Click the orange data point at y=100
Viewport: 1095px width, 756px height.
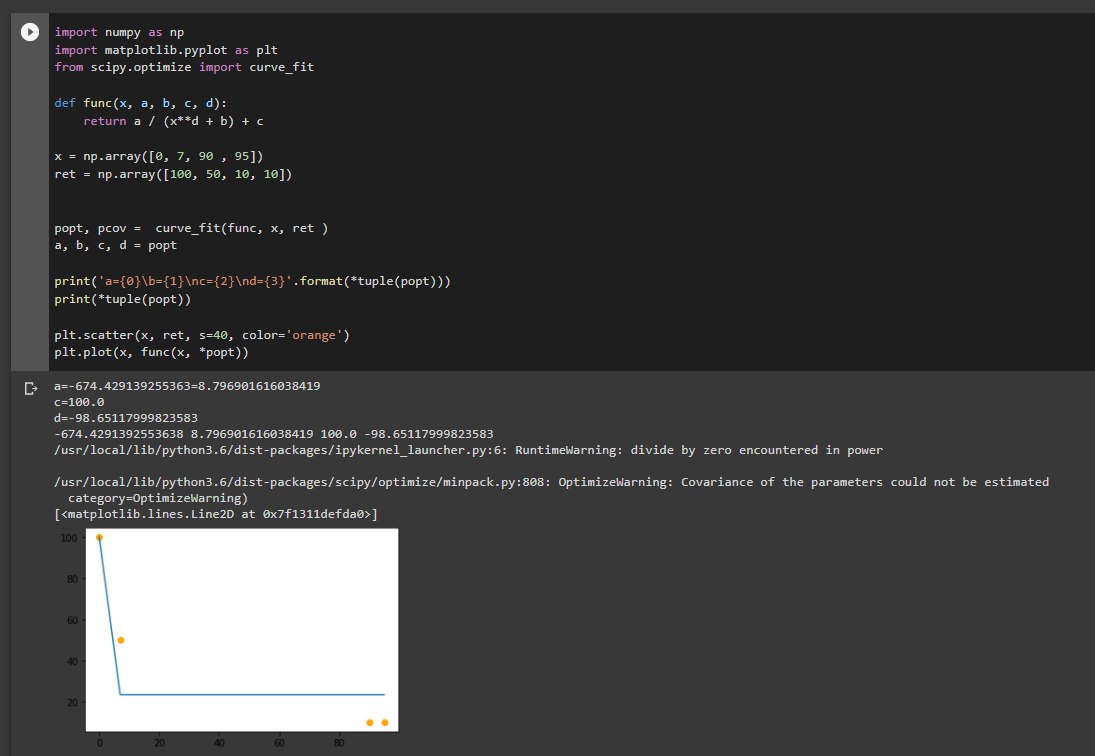point(99,538)
